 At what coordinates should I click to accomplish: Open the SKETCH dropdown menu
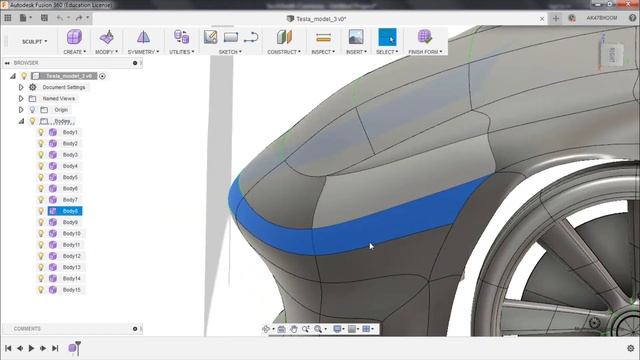(x=230, y=52)
